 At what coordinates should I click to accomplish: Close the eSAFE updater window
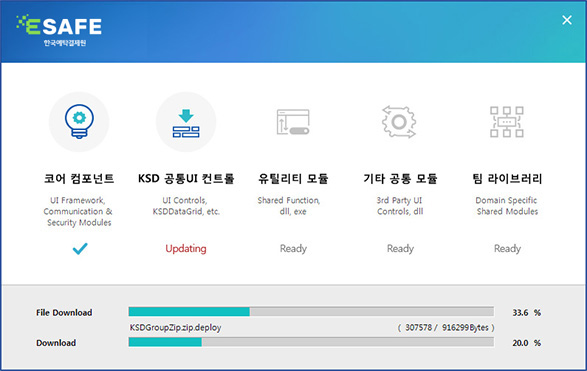coord(567,20)
